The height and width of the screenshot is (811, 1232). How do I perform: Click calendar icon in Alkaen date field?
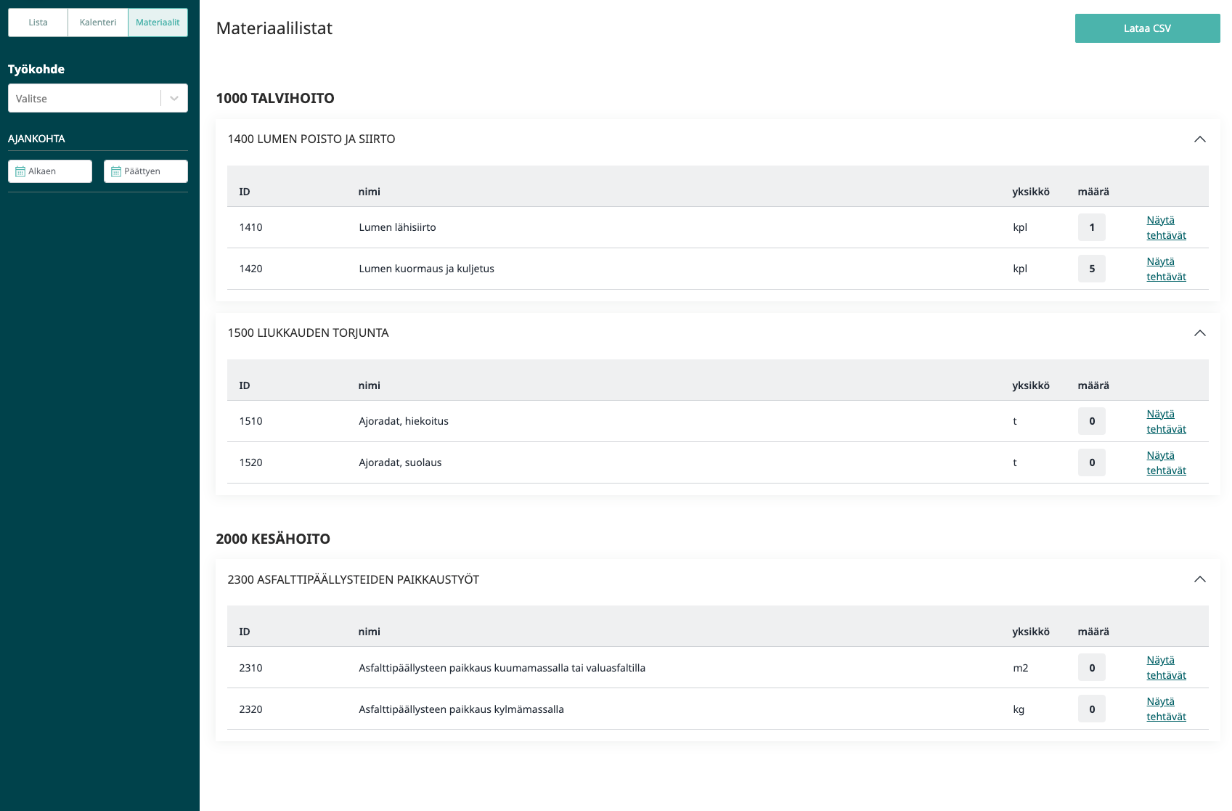point(20,172)
